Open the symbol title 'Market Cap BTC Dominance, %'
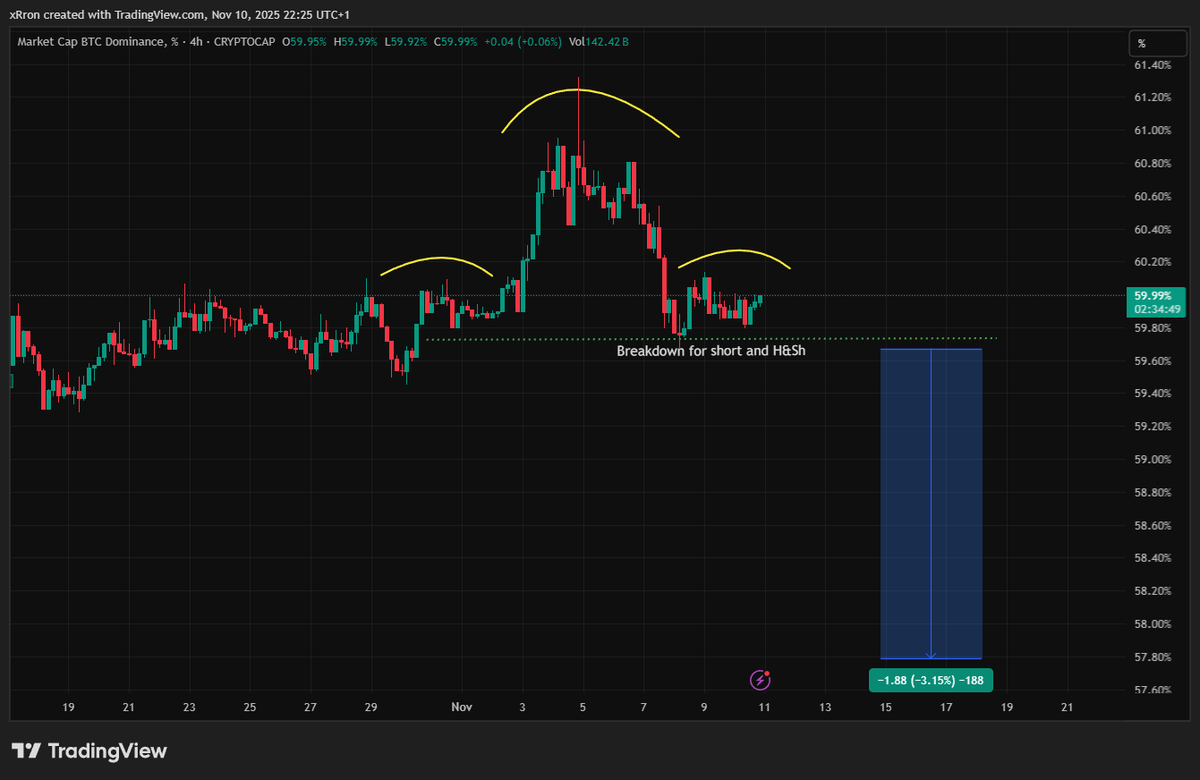This screenshot has width=1200, height=780. coord(98,41)
